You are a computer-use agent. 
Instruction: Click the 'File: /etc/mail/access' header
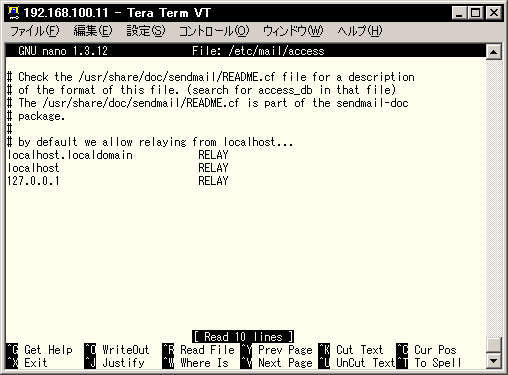coord(258,51)
